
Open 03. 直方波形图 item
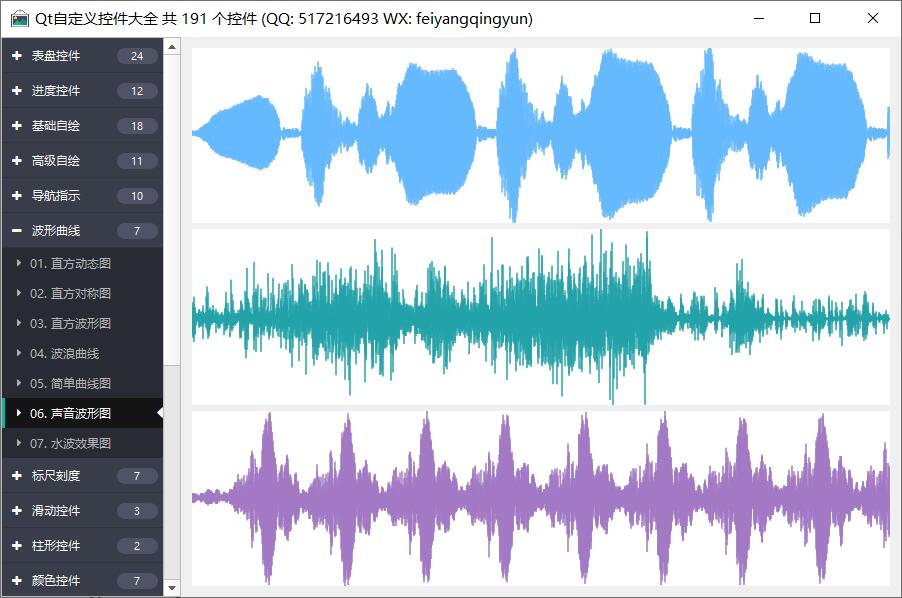[x=70, y=323]
